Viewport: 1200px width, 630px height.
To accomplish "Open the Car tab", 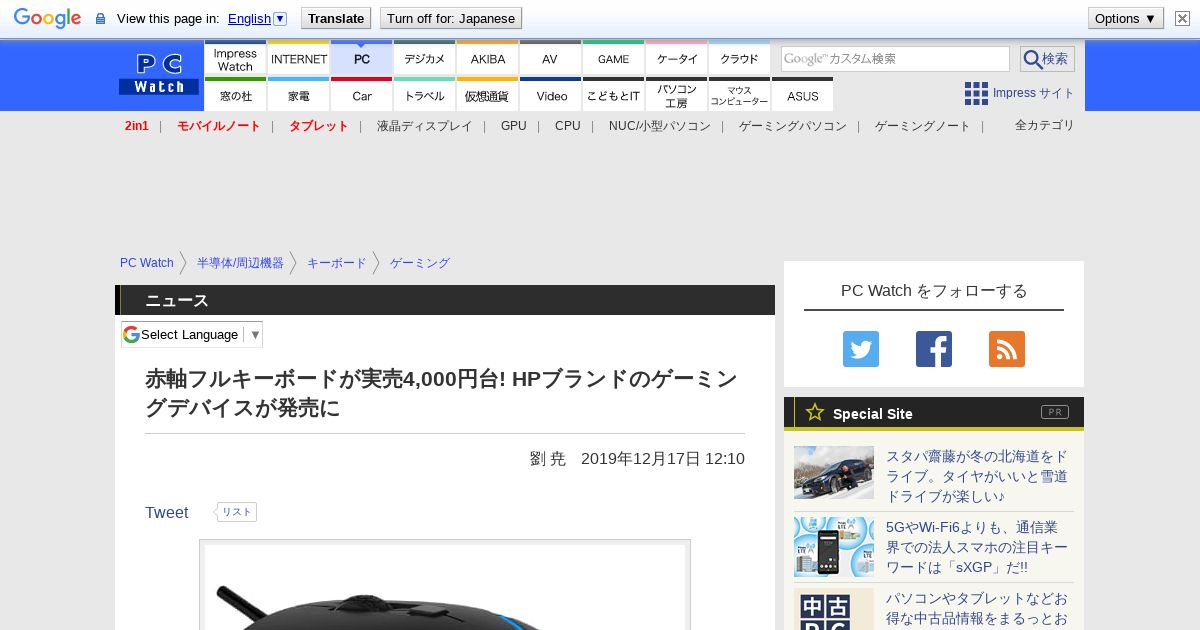I will tap(362, 95).
